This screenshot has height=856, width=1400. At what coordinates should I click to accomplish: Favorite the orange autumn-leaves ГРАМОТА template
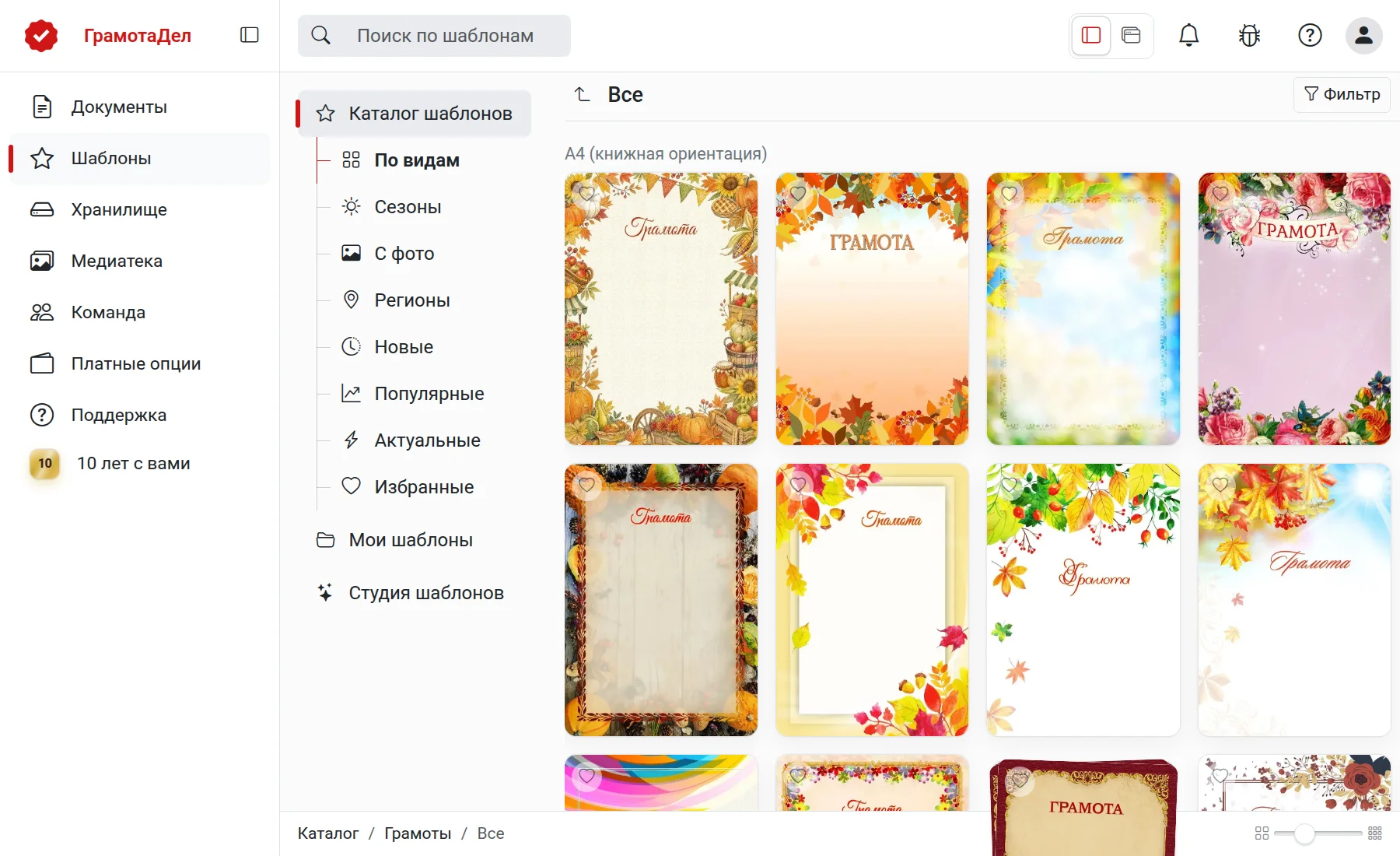[798, 194]
